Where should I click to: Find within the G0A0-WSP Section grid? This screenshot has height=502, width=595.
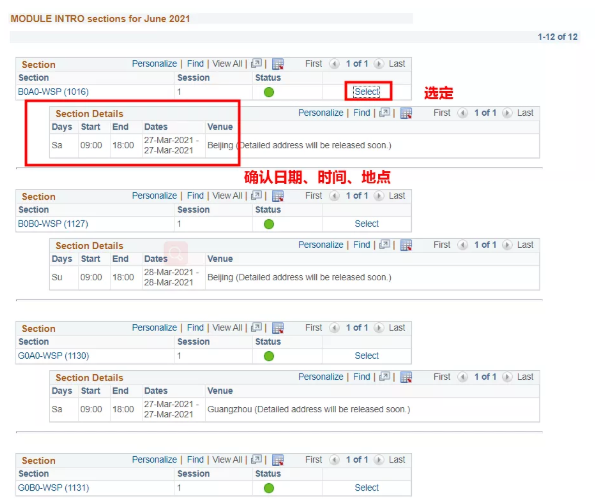click(x=195, y=328)
